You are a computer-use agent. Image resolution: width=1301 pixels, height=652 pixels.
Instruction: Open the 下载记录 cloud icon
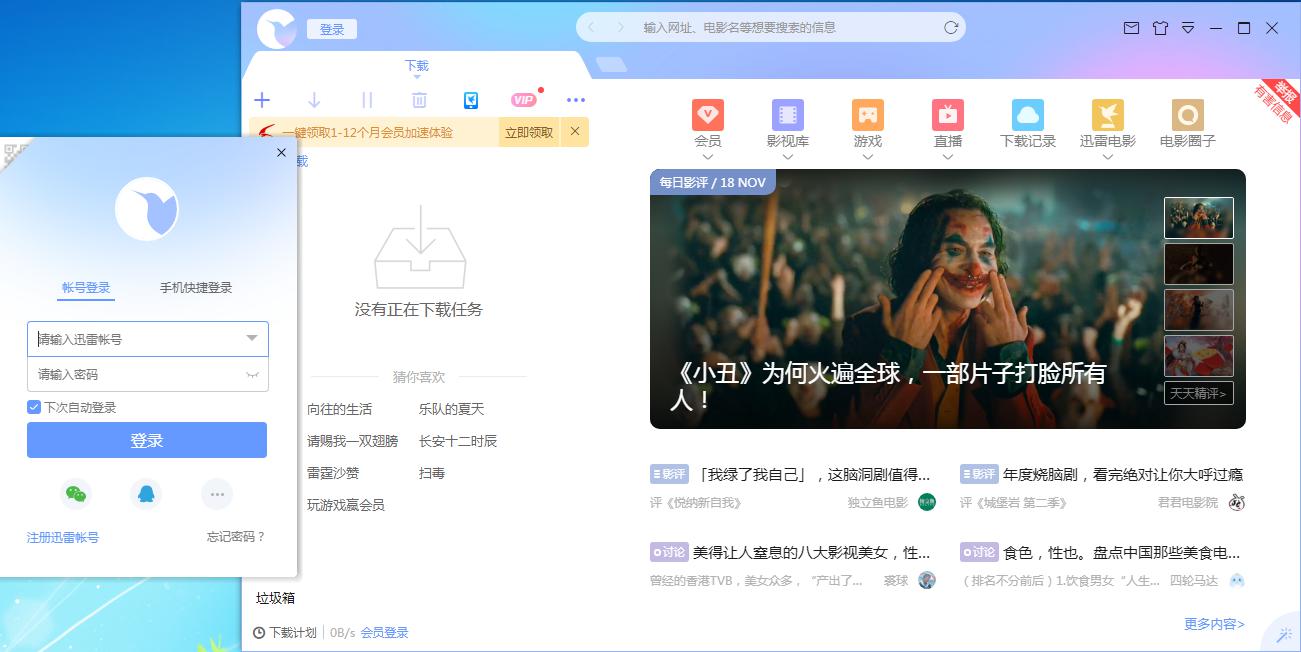[1027, 115]
